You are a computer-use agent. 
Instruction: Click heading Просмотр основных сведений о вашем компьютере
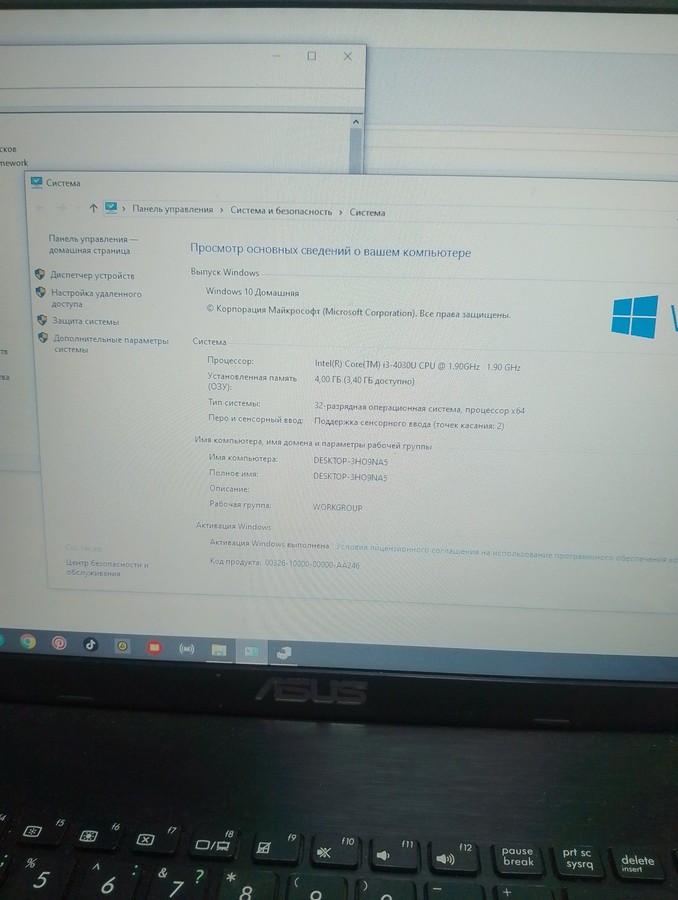pyautogui.click(x=330, y=250)
